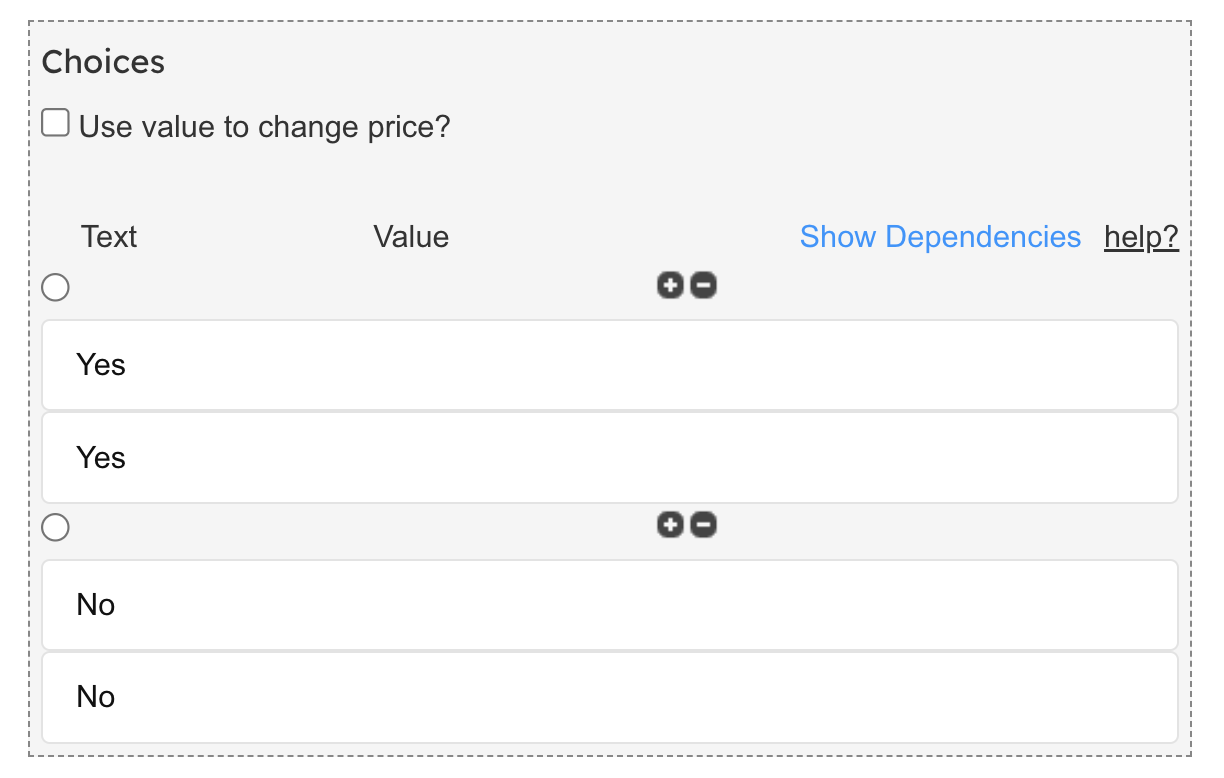Add a choice after the Yes option
The width and height of the screenshot is (1224, 778).
coord(670,286)
